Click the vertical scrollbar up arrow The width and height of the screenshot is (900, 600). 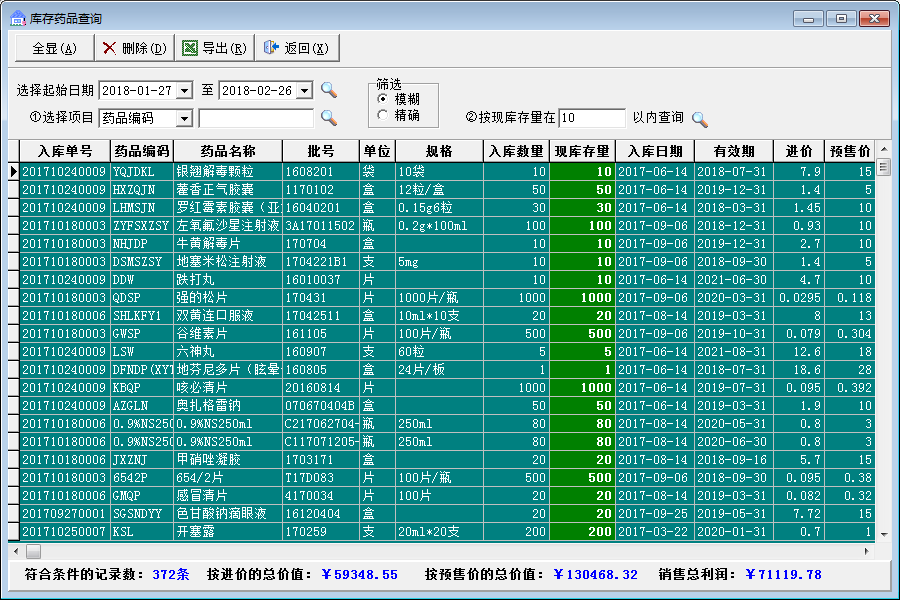[884, 149]
